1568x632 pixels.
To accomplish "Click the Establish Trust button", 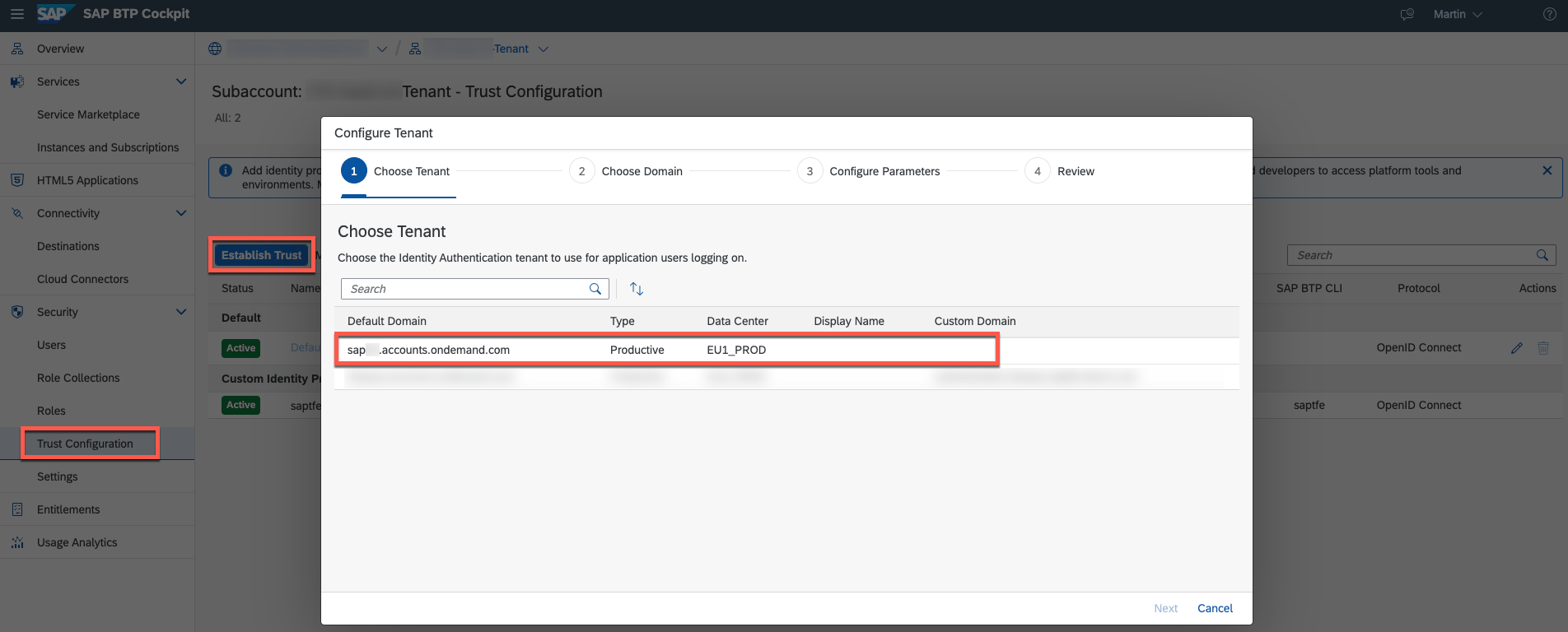I will tap(262, 255).
